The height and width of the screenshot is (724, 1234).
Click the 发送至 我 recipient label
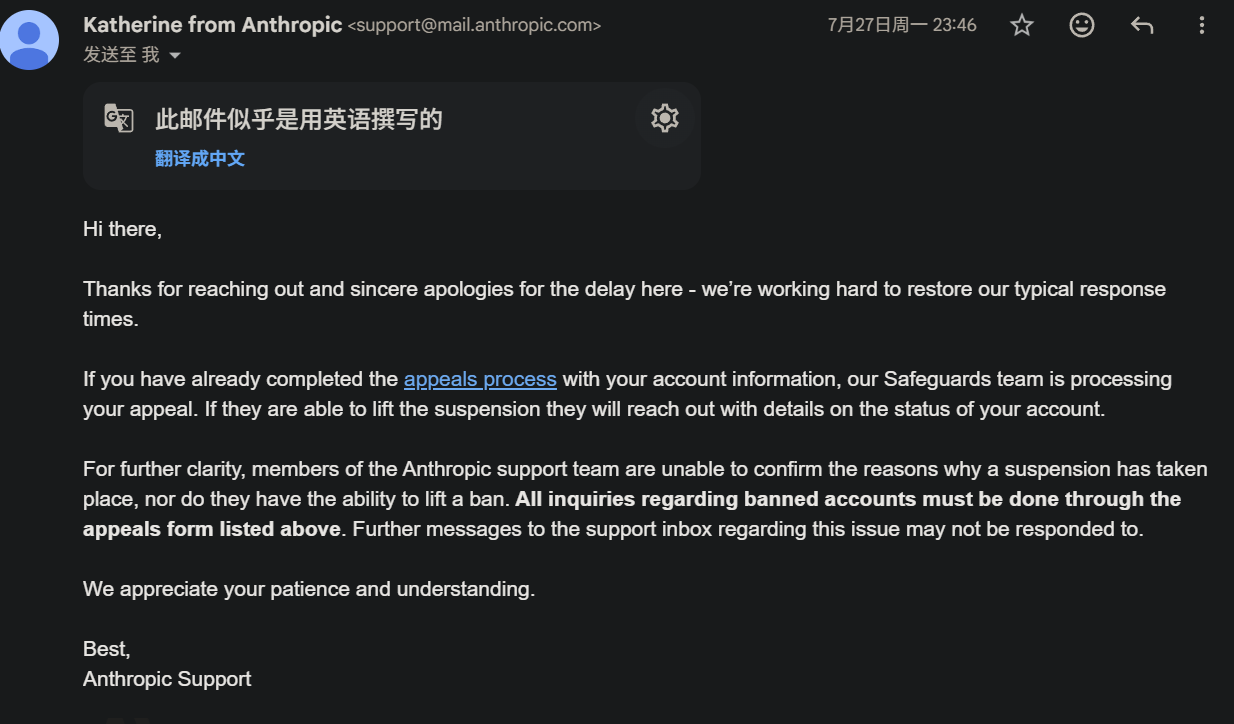point(121,55)
